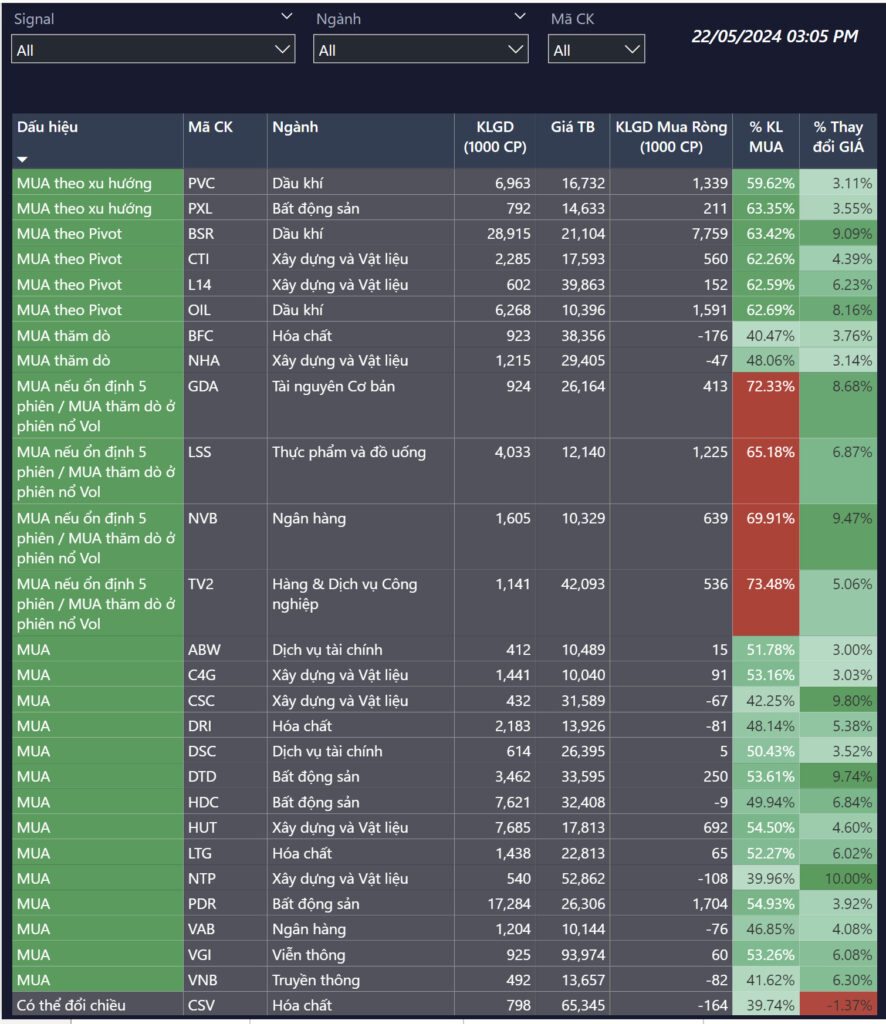Select the BSR ticker cell
Image resolution: width=886 pixels, height=1024 pixels.
(201, 234)
